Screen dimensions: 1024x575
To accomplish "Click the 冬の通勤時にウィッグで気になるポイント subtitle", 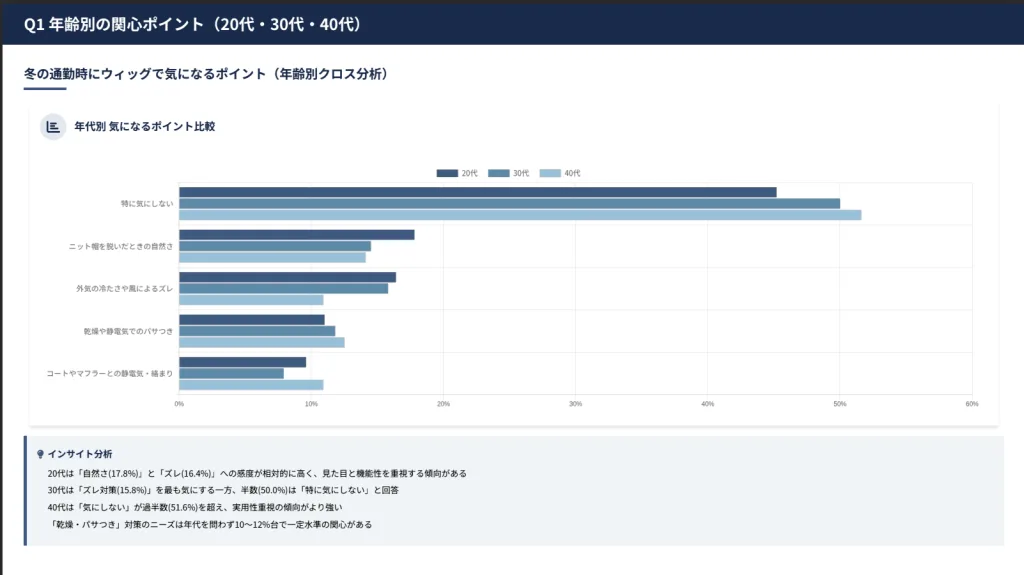I will pyautogui.click(x=206, y=74).
